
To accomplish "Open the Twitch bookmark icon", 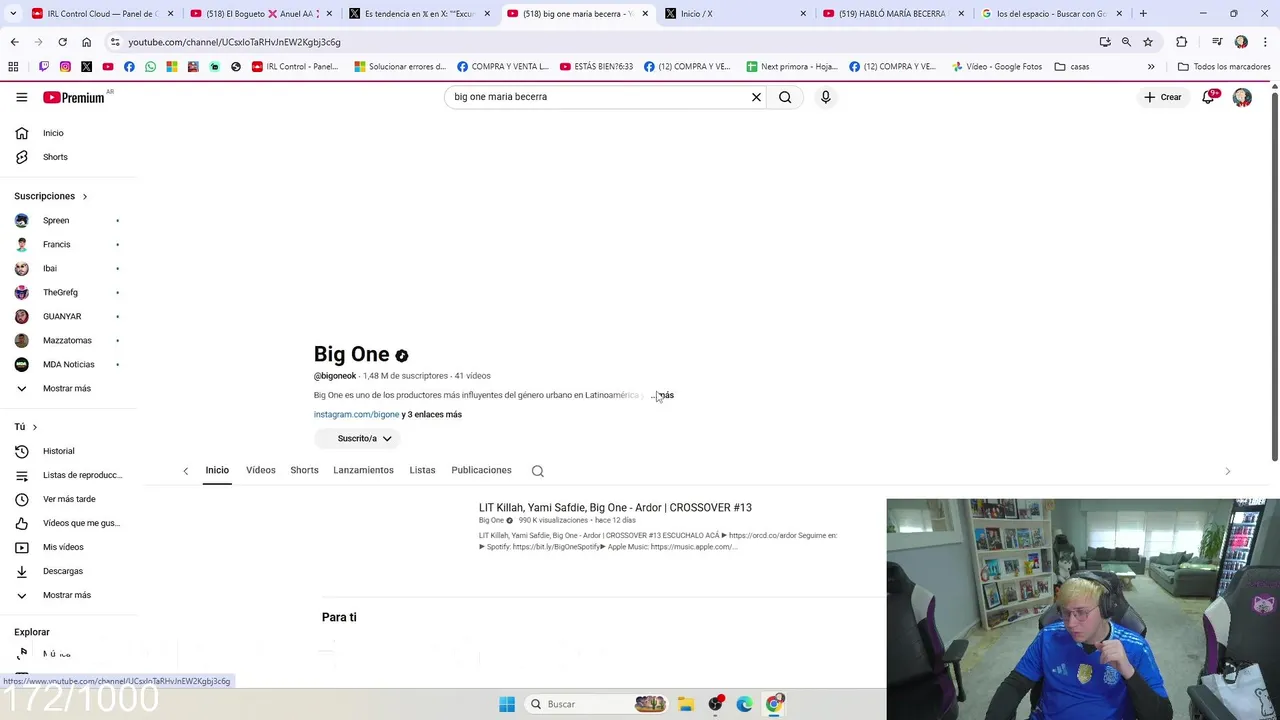I will pos(43,67).
